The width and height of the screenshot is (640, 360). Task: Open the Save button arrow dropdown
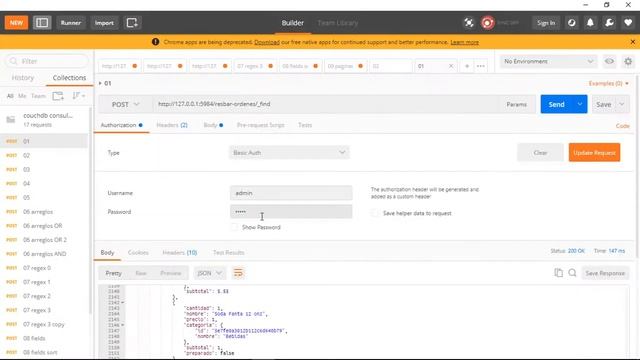pos(622,104)
